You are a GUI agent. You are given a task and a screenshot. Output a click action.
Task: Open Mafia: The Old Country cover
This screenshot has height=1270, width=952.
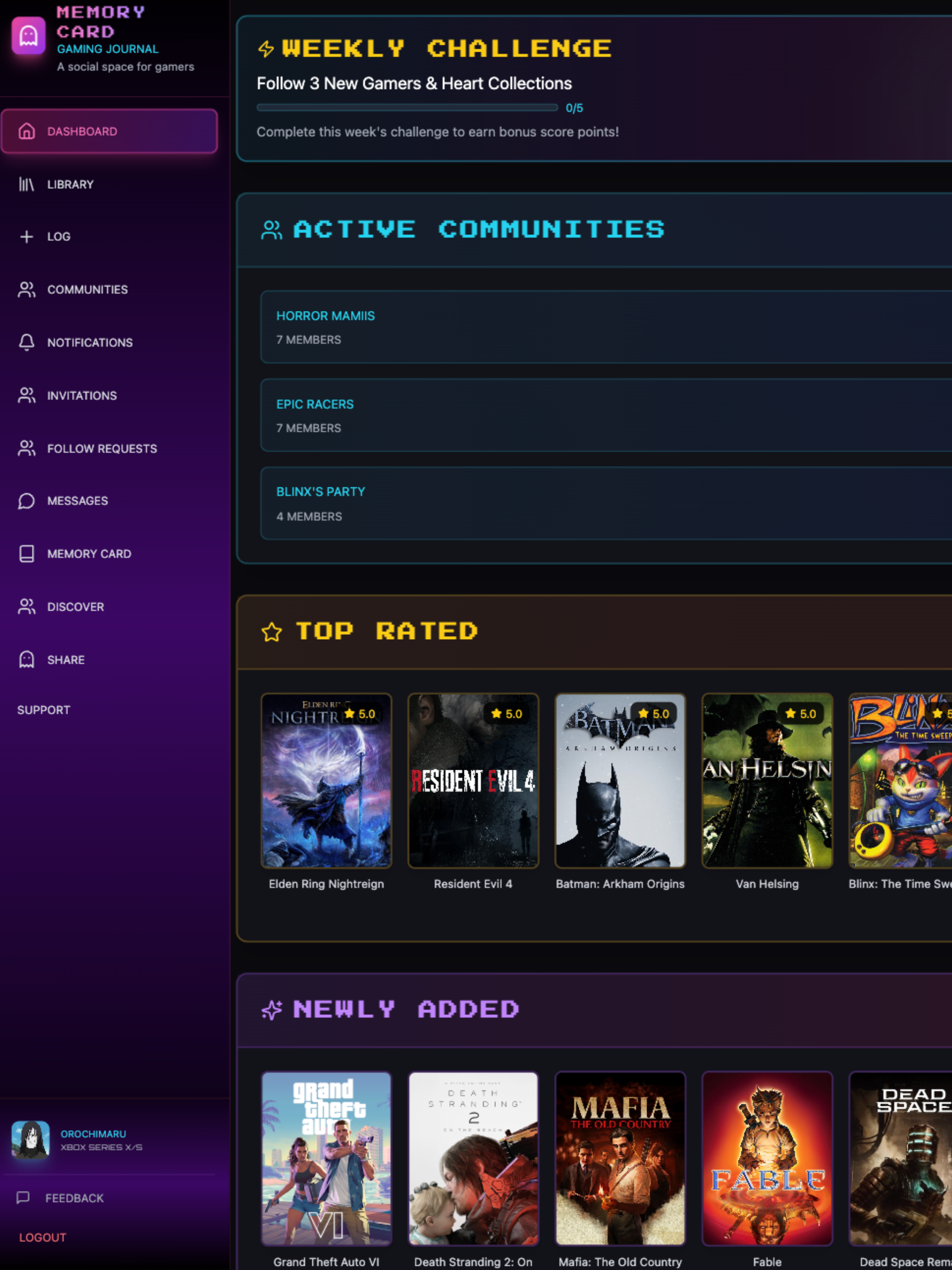(620, 1159)
